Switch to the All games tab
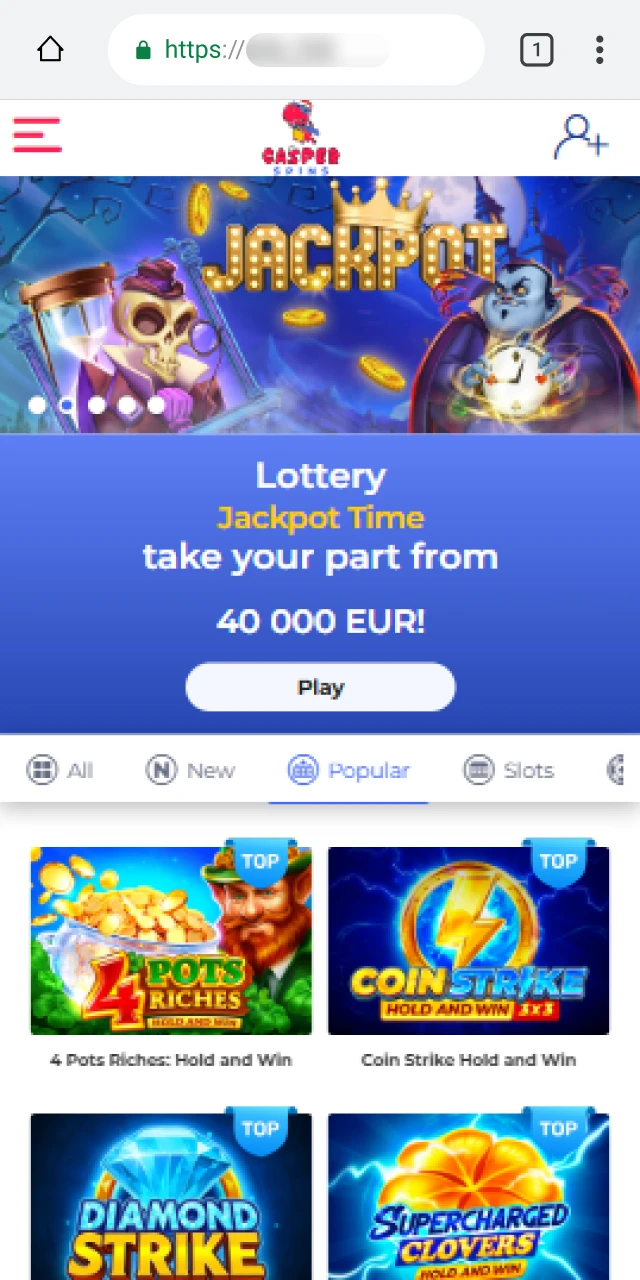This screenshot has height=1280, width=640. click(59, 770)
